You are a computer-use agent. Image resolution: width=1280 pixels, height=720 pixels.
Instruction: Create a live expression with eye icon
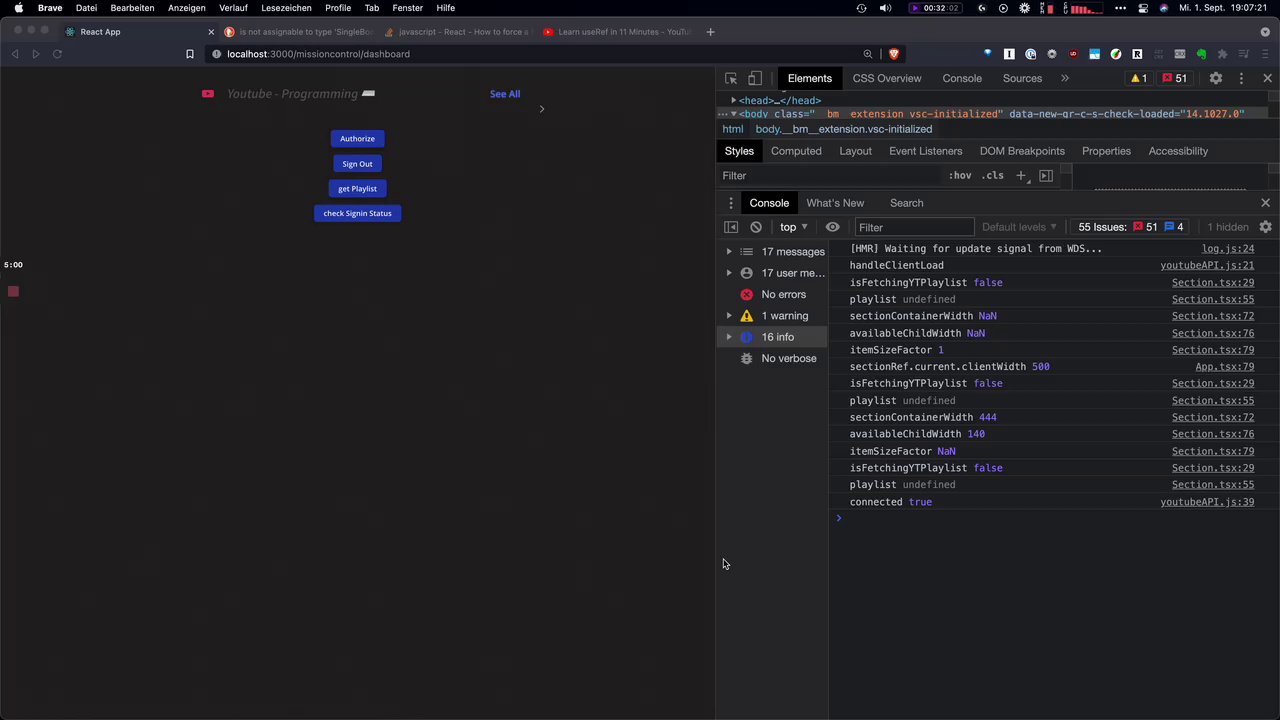coord(832,227)
